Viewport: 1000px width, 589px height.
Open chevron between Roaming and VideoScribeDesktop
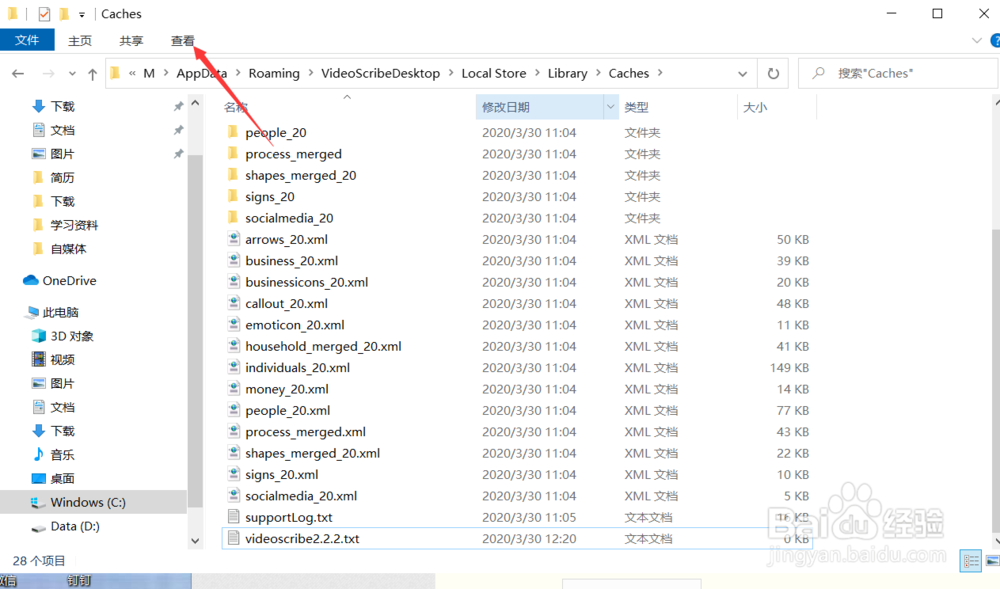311,73
